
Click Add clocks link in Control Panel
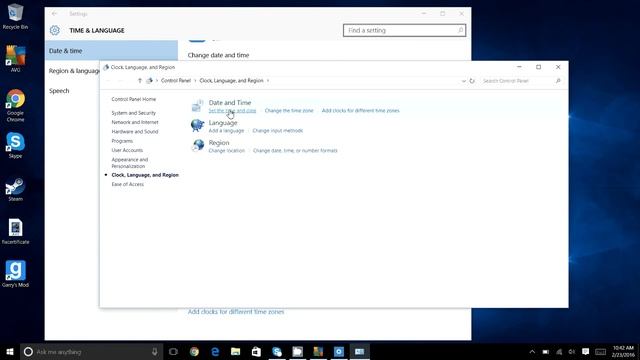tap(360, 111)
